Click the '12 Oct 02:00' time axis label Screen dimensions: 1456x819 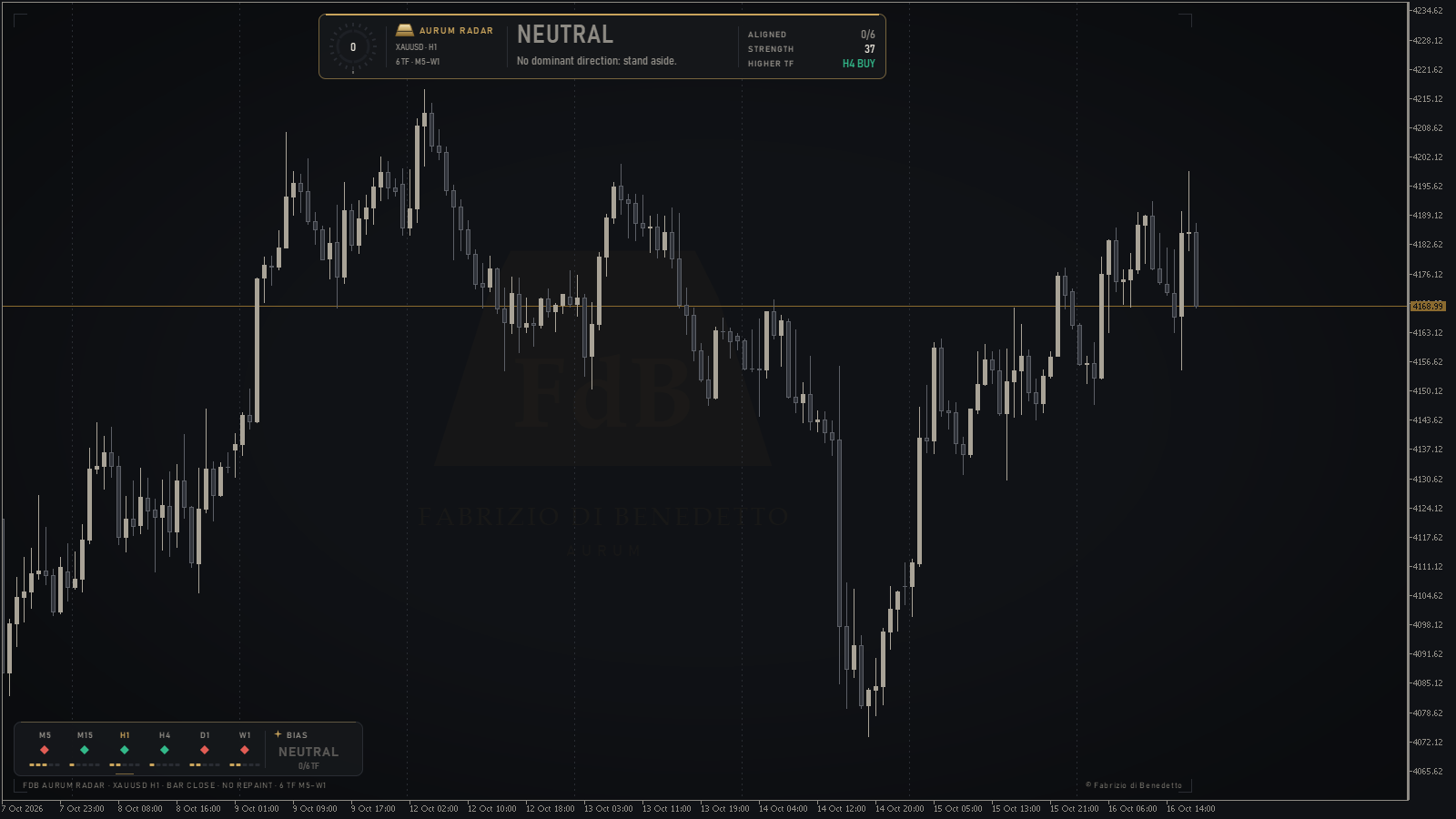(434, 809)
